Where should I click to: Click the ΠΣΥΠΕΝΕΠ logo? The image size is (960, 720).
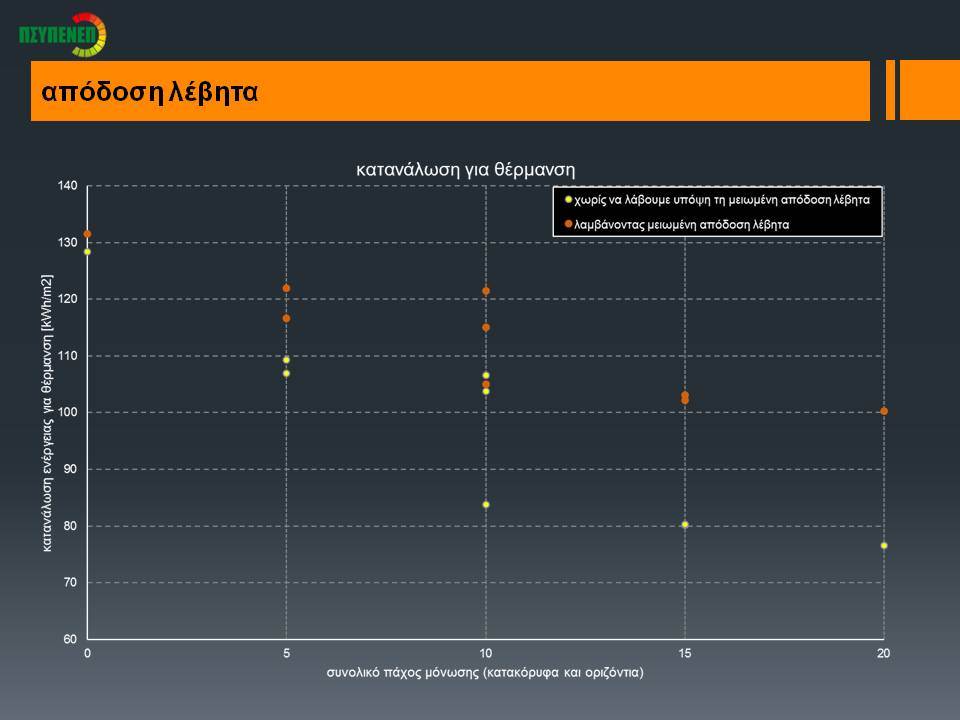click(x=62, y=35)
